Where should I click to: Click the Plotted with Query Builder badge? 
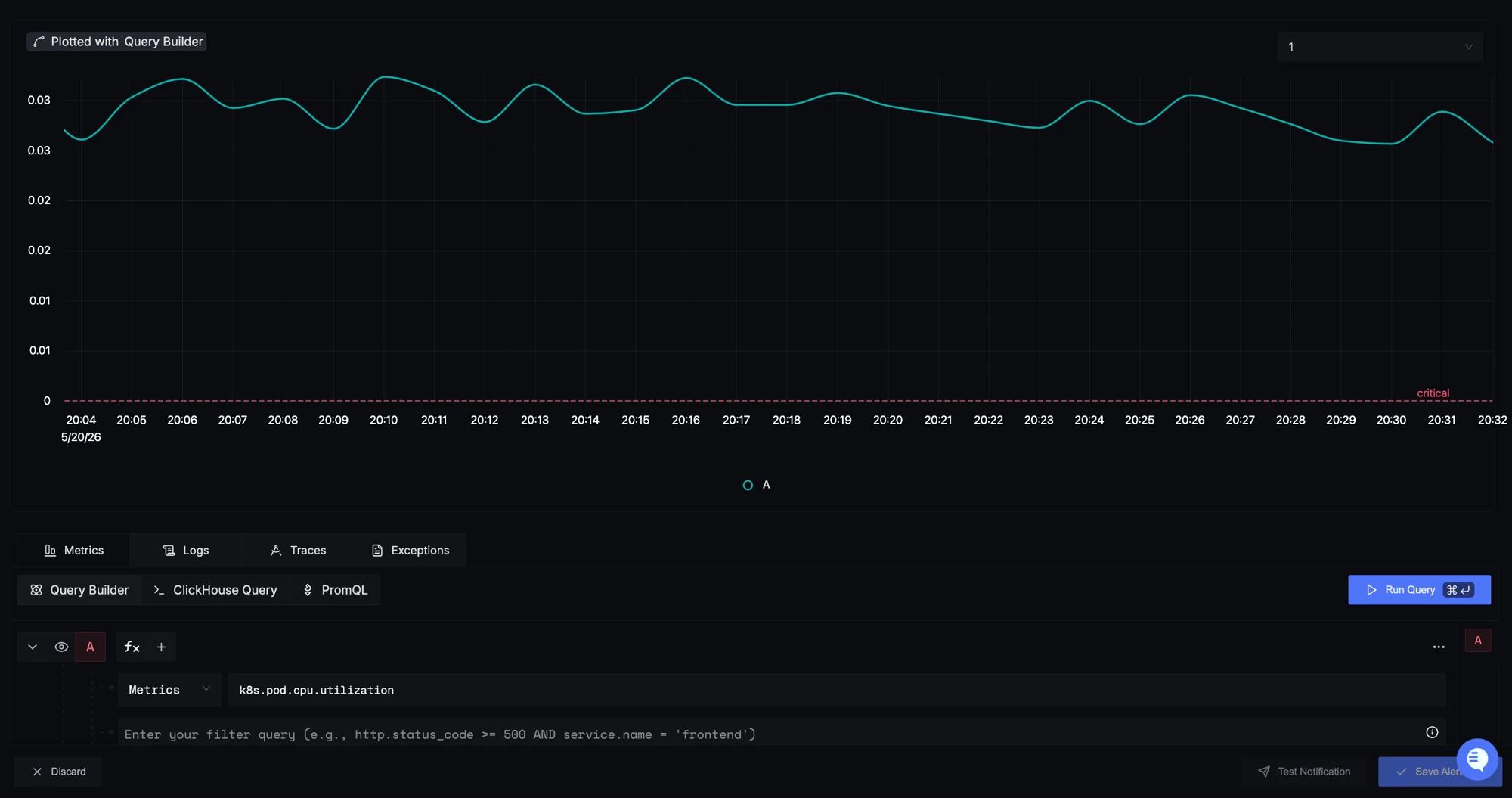click(117, 42)
